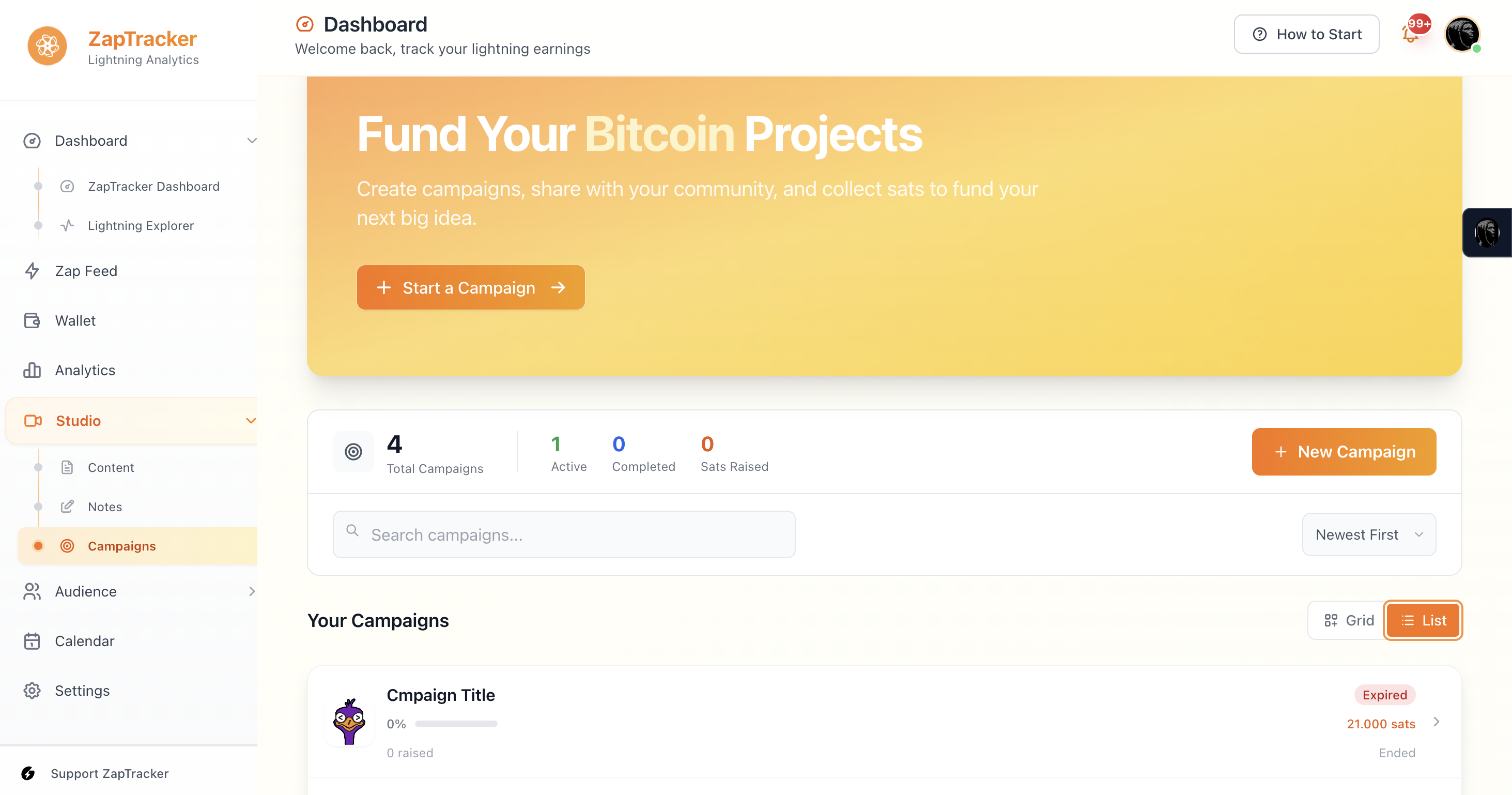Open the Settings gear icon
Viewport: 1512px width, 795px height.
[x=32, y=691]
